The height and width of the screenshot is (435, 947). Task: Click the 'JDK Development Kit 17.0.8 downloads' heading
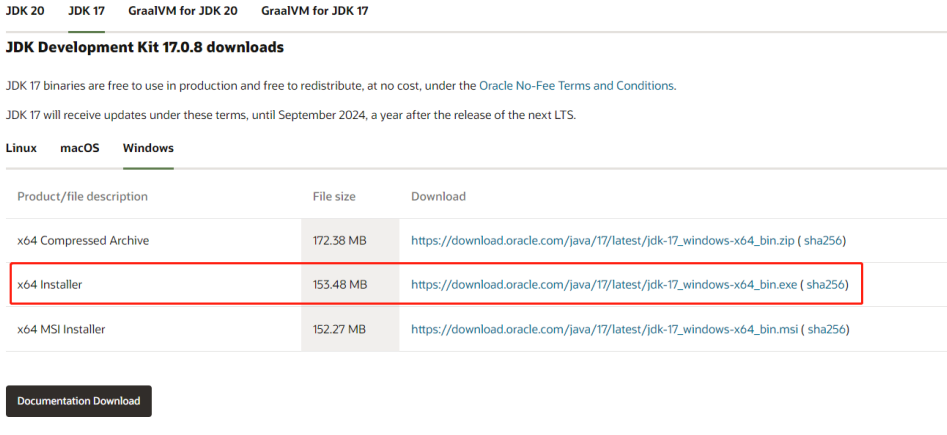(x=145, y=47)
